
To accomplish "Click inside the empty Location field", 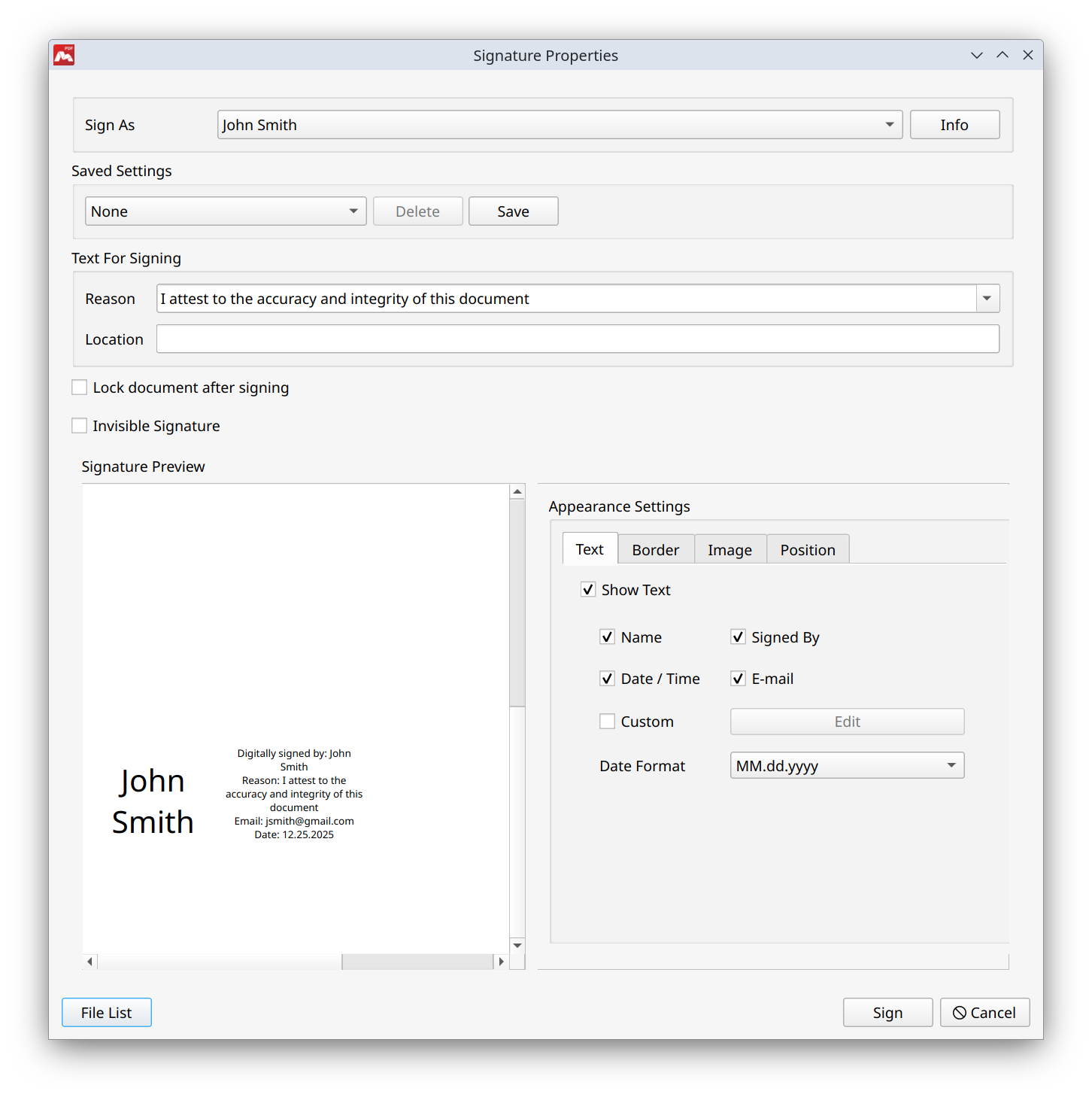I will click(577, 339).
